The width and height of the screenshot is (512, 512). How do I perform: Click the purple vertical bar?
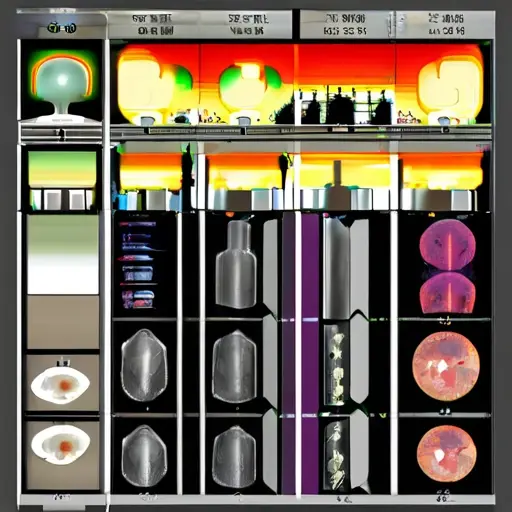(310, 353)
